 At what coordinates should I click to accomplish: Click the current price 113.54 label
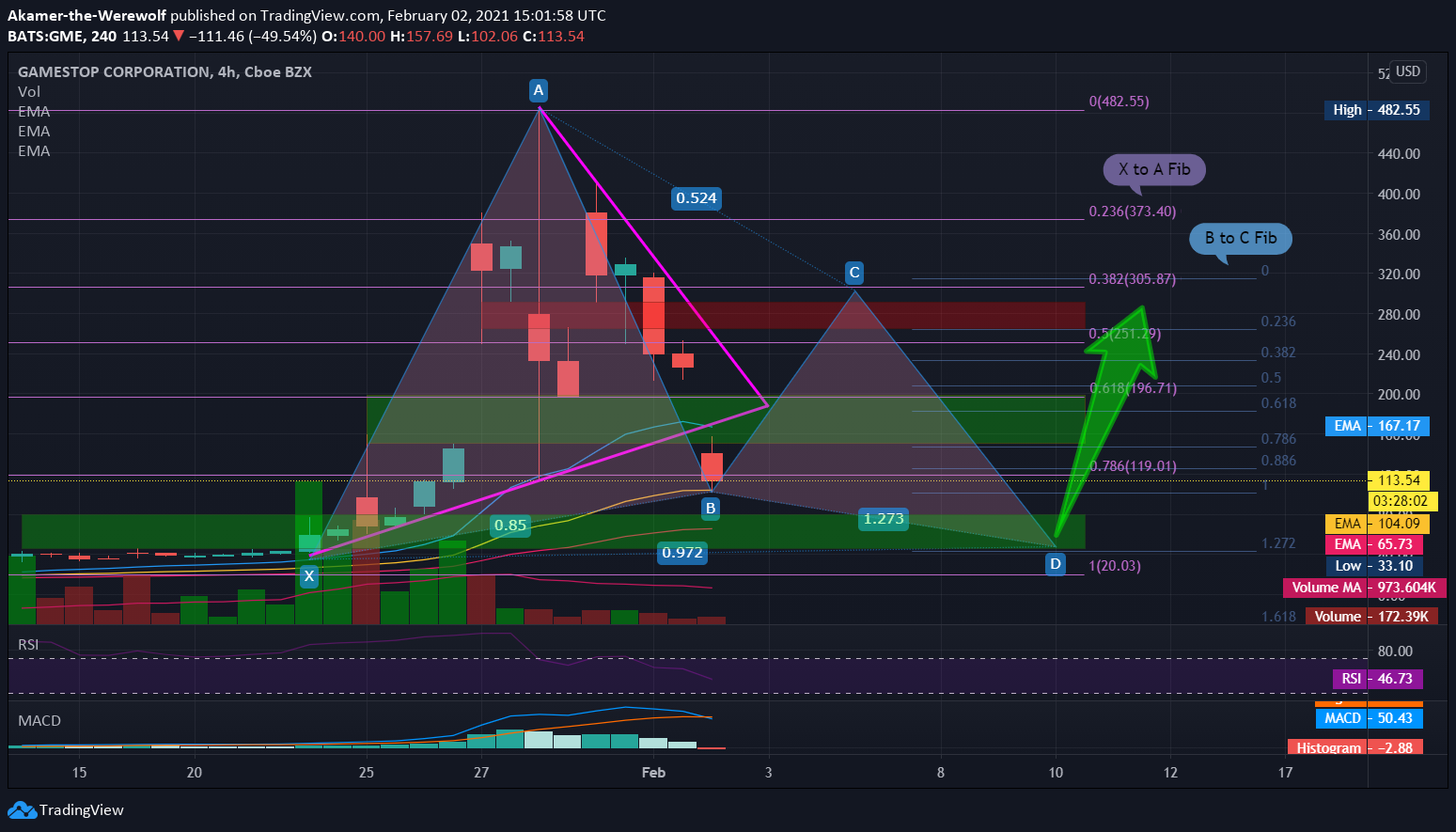click(1399, 480)
